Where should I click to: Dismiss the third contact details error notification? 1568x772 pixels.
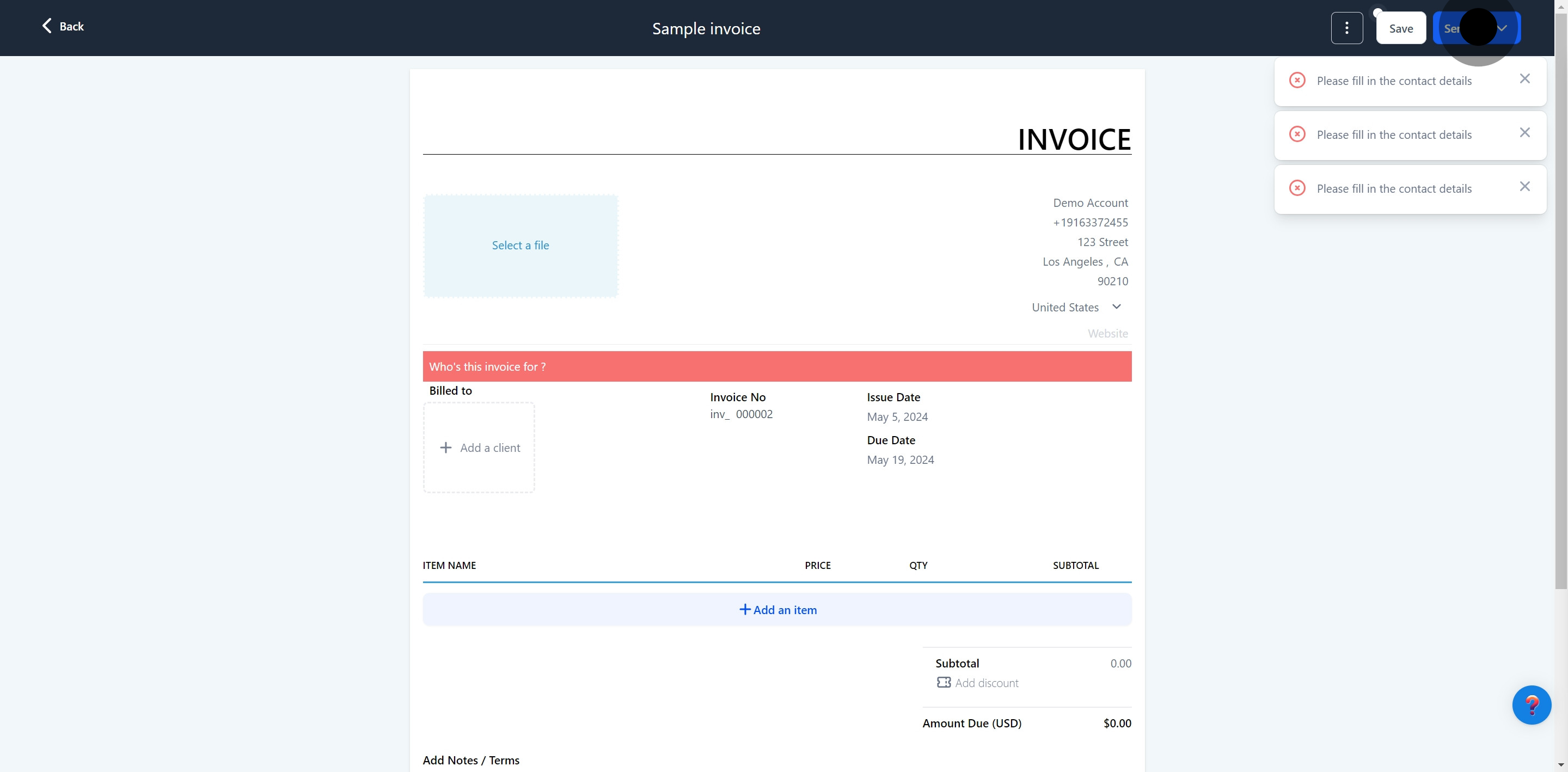point(1524,187)
